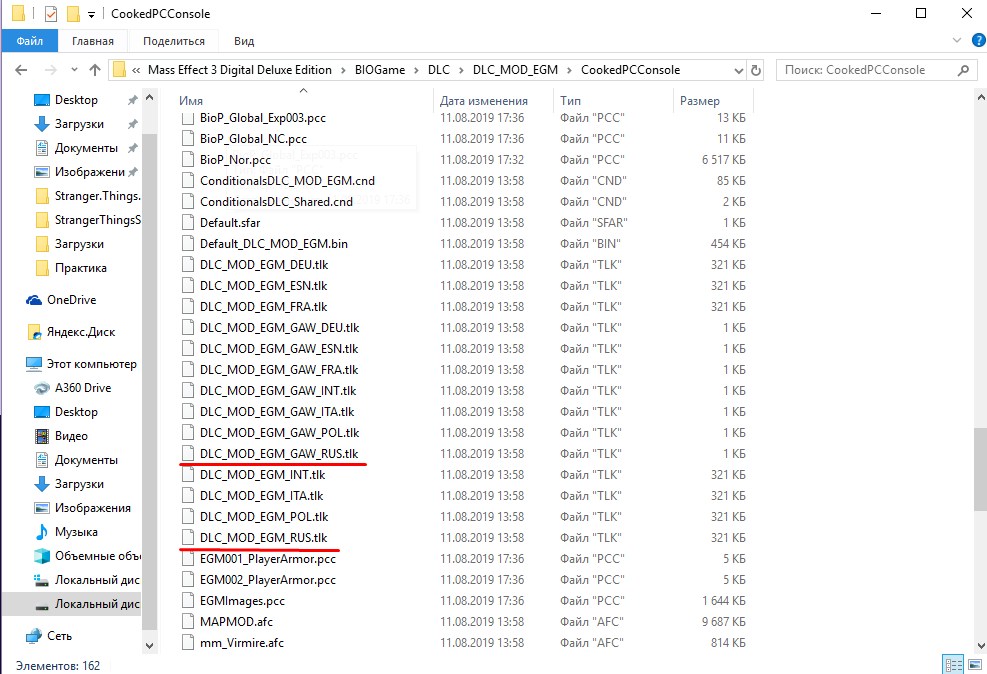The width and height of the screenshot is (987, 674).
Task: Open the Вид ribbon tab
Action: 244,41
